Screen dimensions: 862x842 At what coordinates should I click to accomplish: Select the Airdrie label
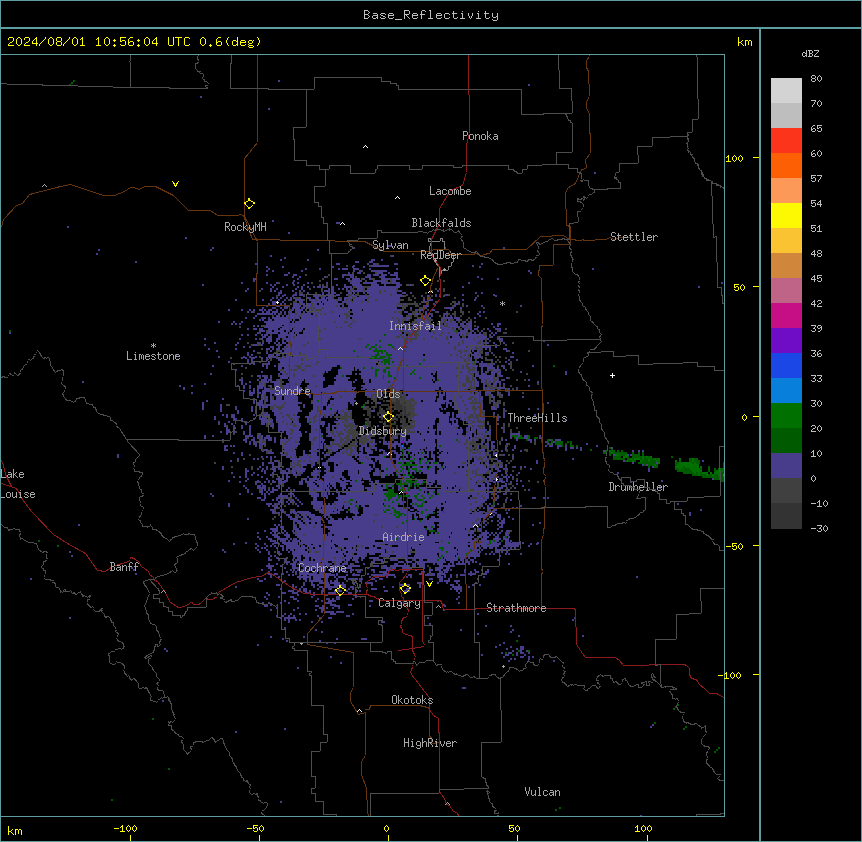click(x=404, y=537)
